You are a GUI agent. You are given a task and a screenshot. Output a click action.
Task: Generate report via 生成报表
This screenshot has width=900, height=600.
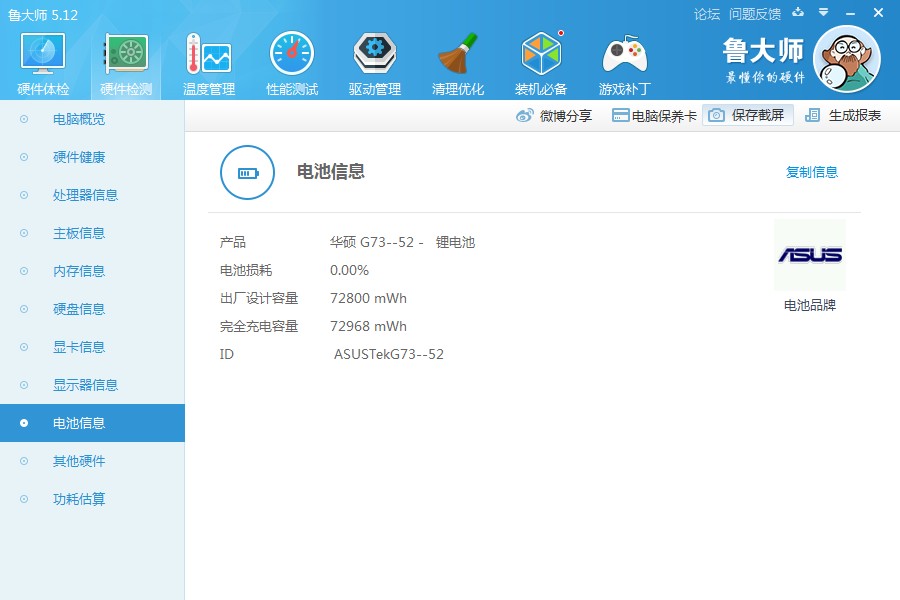pyautogui.click(x=844, y=116)
